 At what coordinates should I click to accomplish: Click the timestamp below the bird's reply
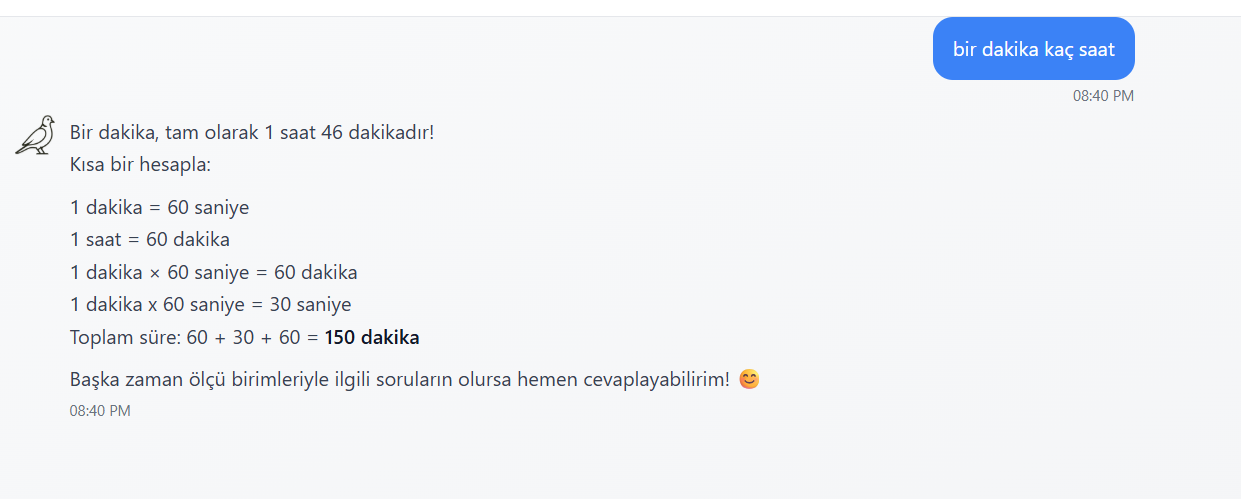[x=100, y=411]
